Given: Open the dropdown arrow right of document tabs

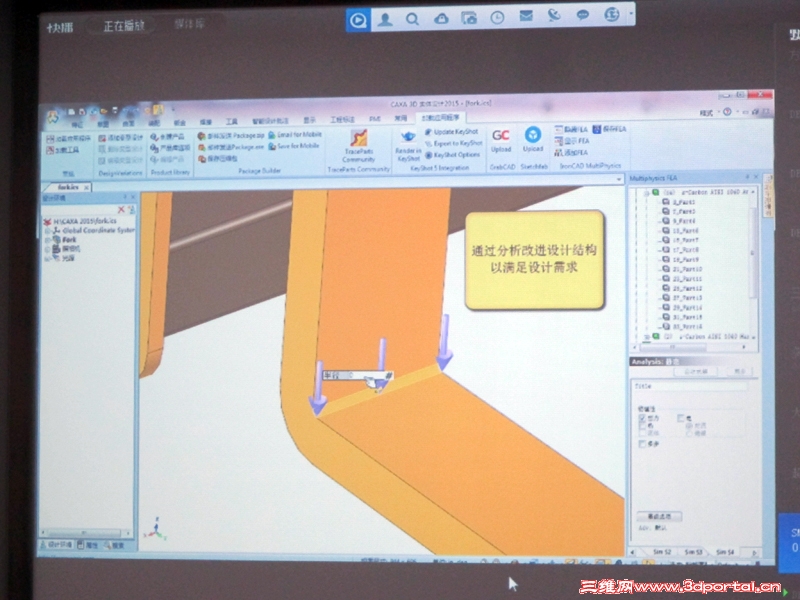Looking at the screenshot, I should coord(619,180).
